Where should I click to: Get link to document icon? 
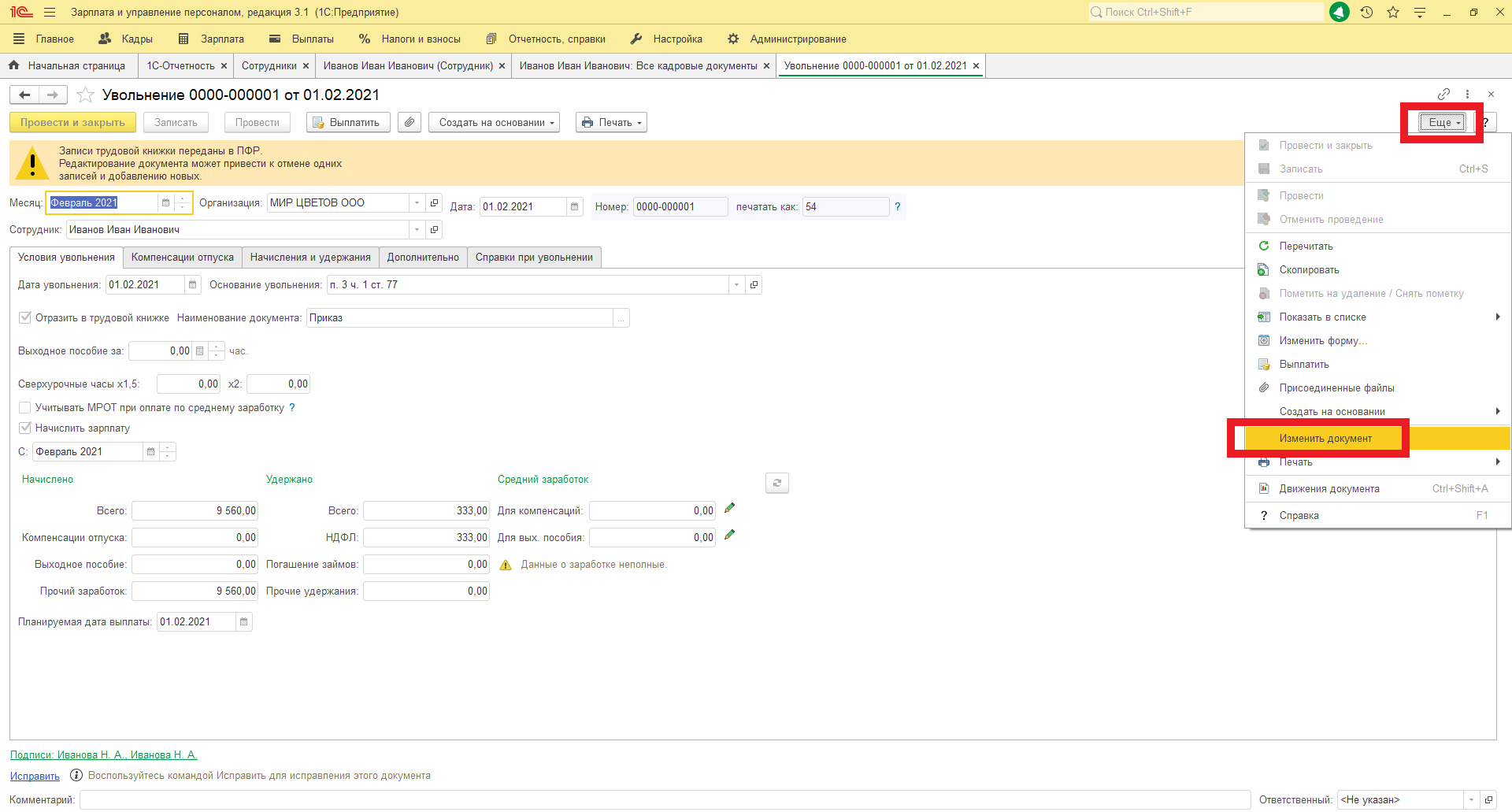tap(1443, 95)
